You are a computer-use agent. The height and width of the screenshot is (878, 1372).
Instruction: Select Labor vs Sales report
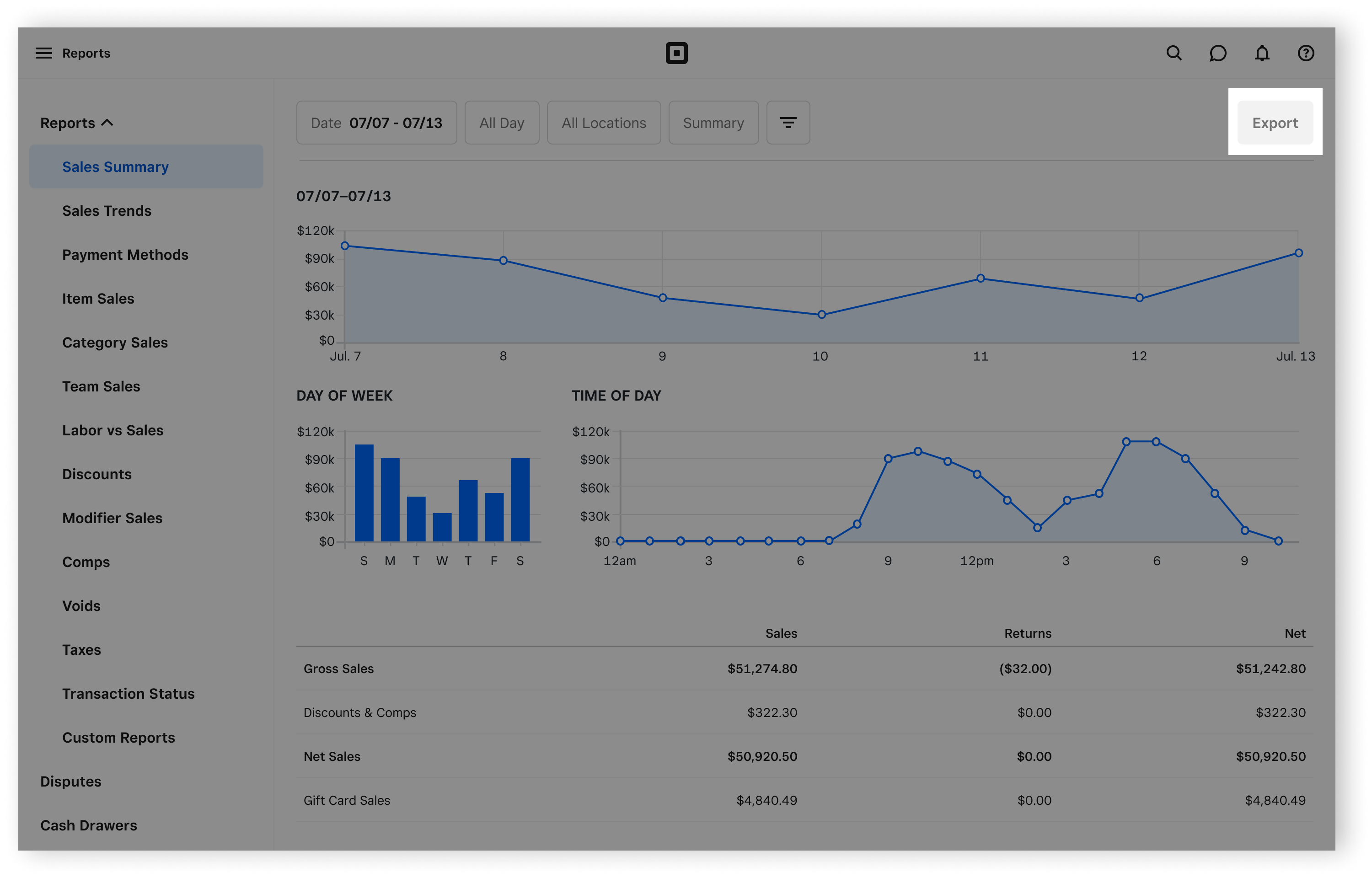(x=113, y=430)
